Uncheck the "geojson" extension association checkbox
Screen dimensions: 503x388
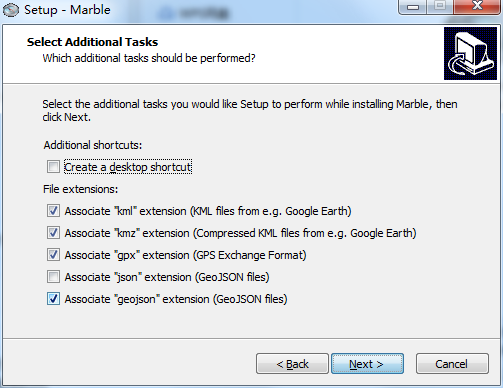(53, 299)
